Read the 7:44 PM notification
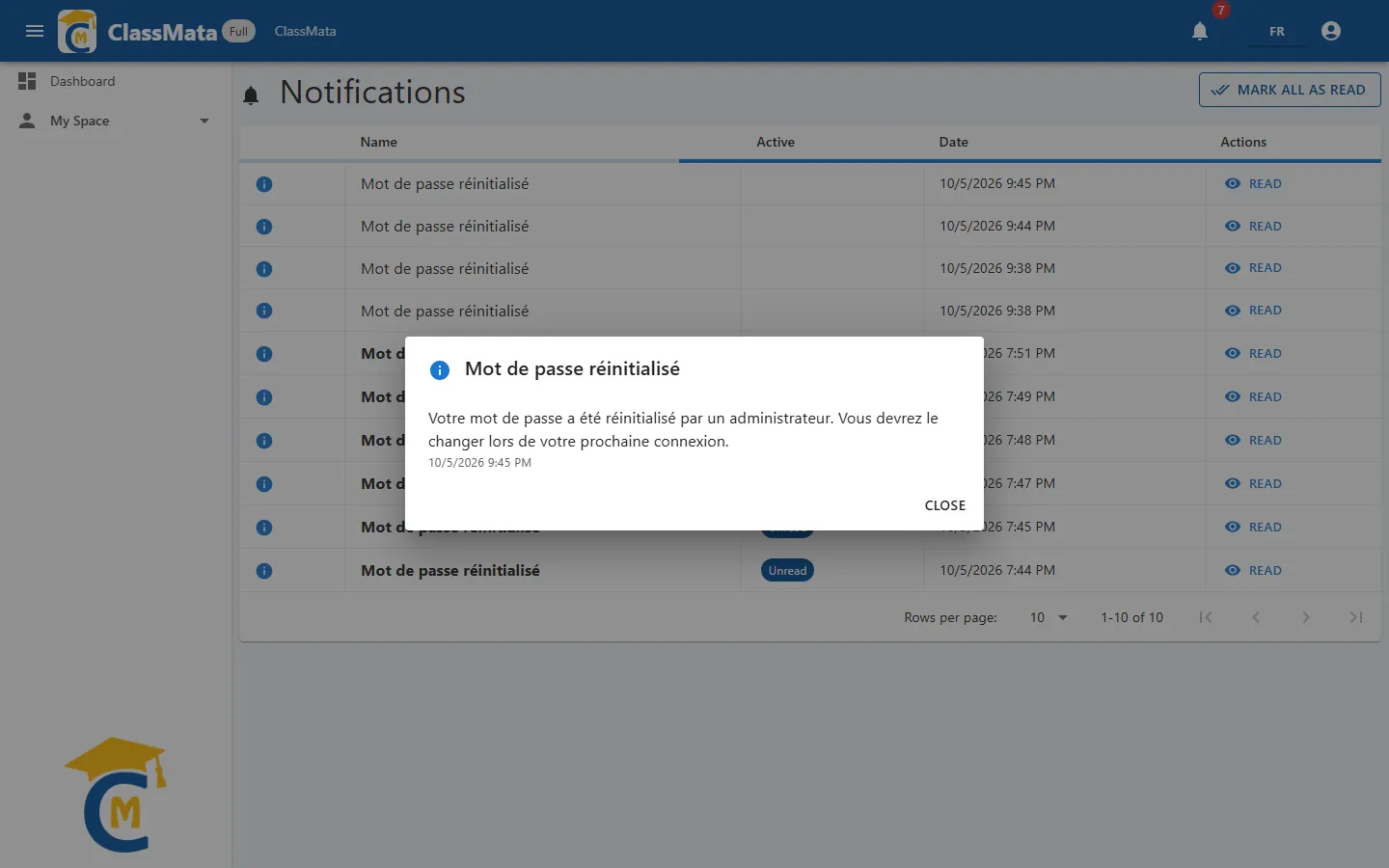This screenshot has height=868, width=1389. [1253, 570]
